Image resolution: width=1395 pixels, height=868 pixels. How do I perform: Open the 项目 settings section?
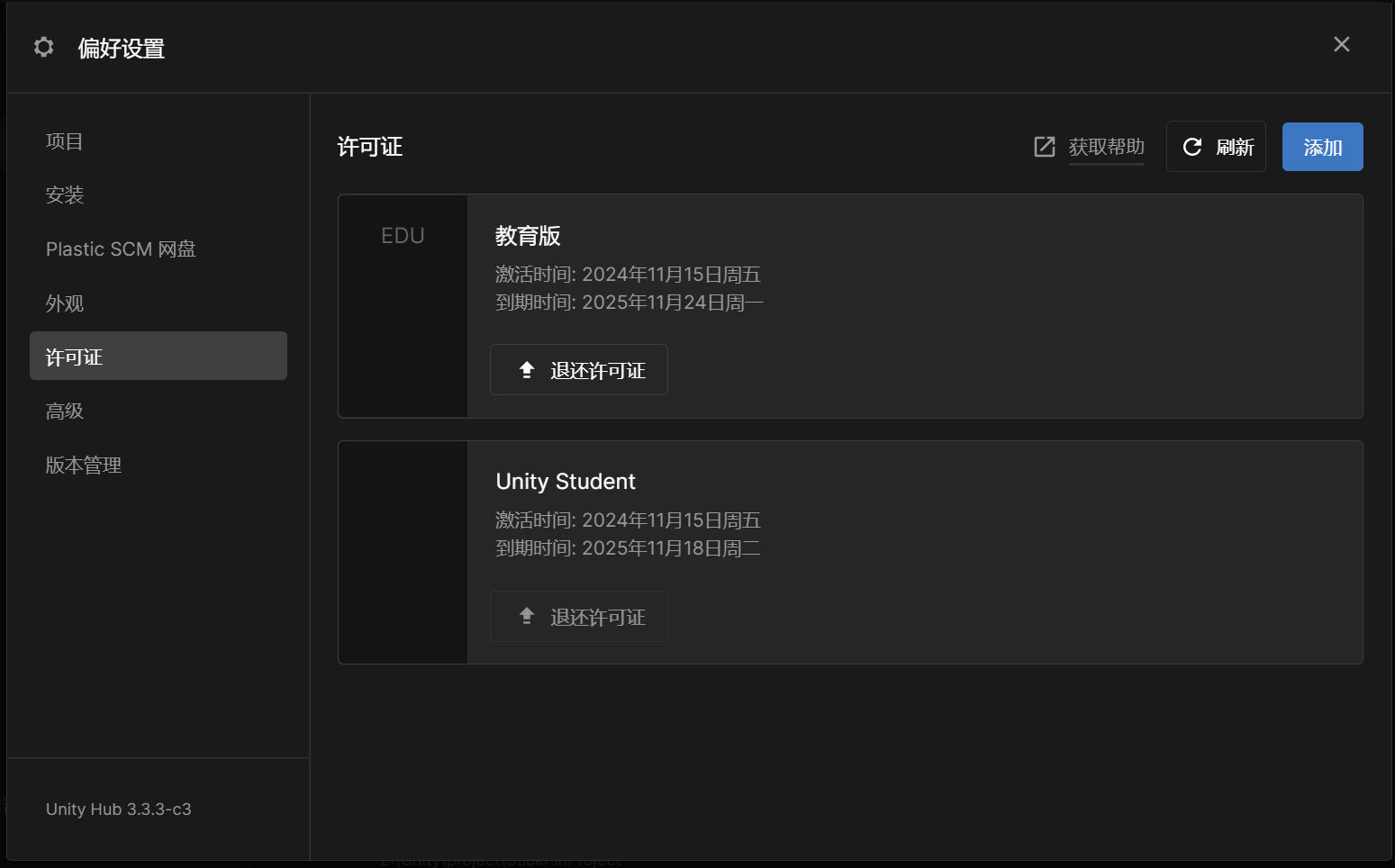(x=65, y=141)
